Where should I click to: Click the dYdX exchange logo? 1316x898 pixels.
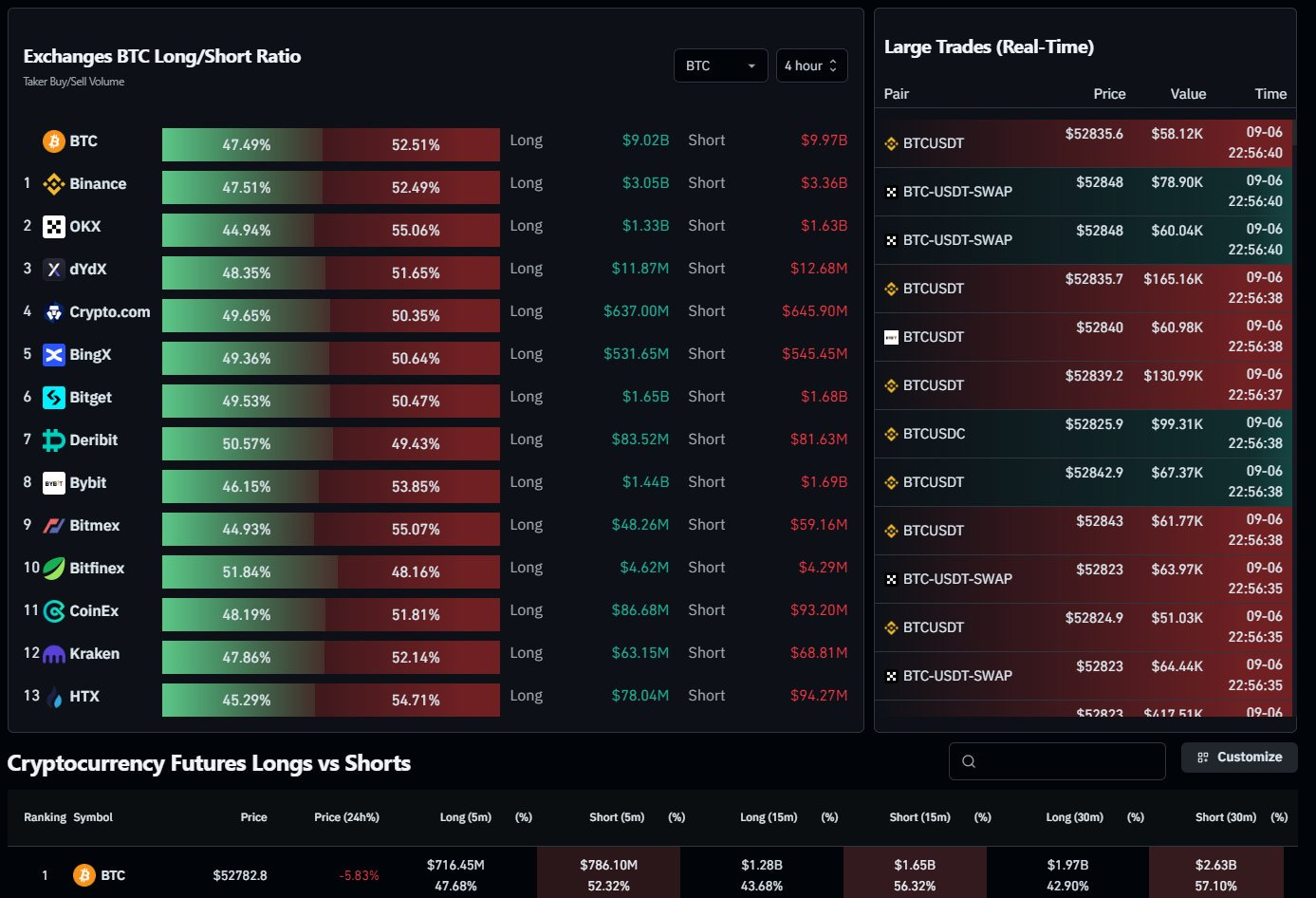54,270
